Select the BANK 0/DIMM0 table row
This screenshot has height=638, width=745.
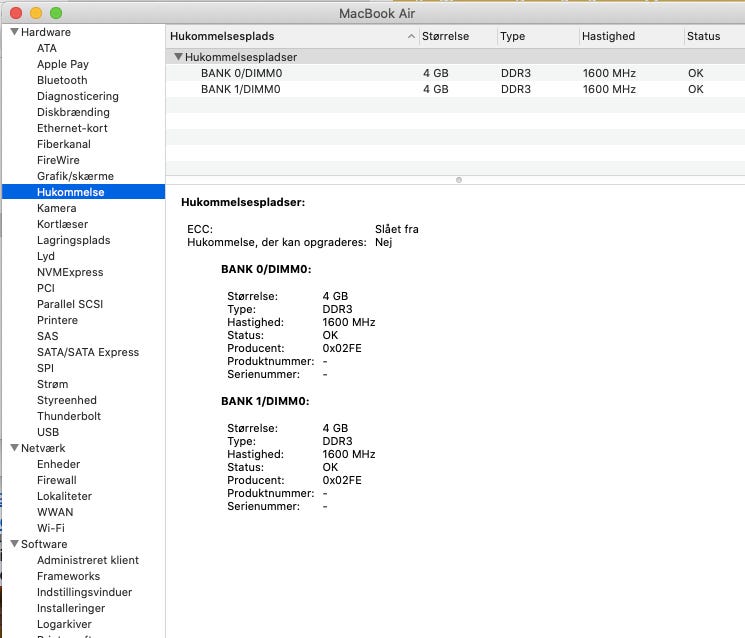tap(240, 73)
